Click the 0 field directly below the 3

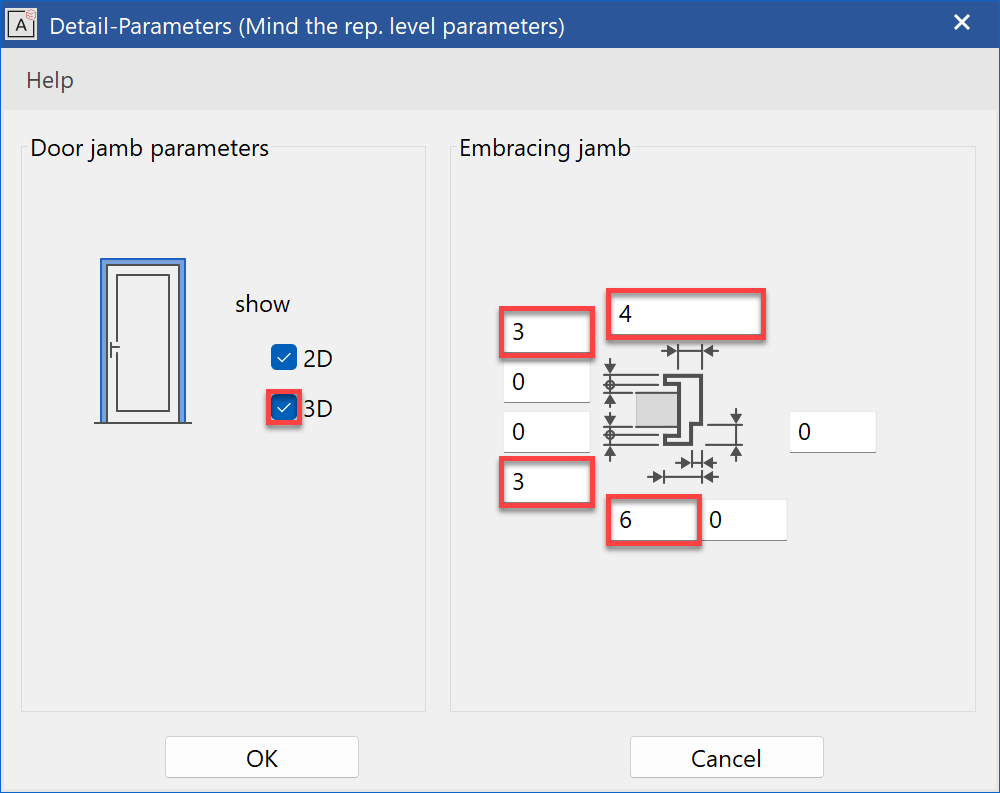tap(547, 381)
